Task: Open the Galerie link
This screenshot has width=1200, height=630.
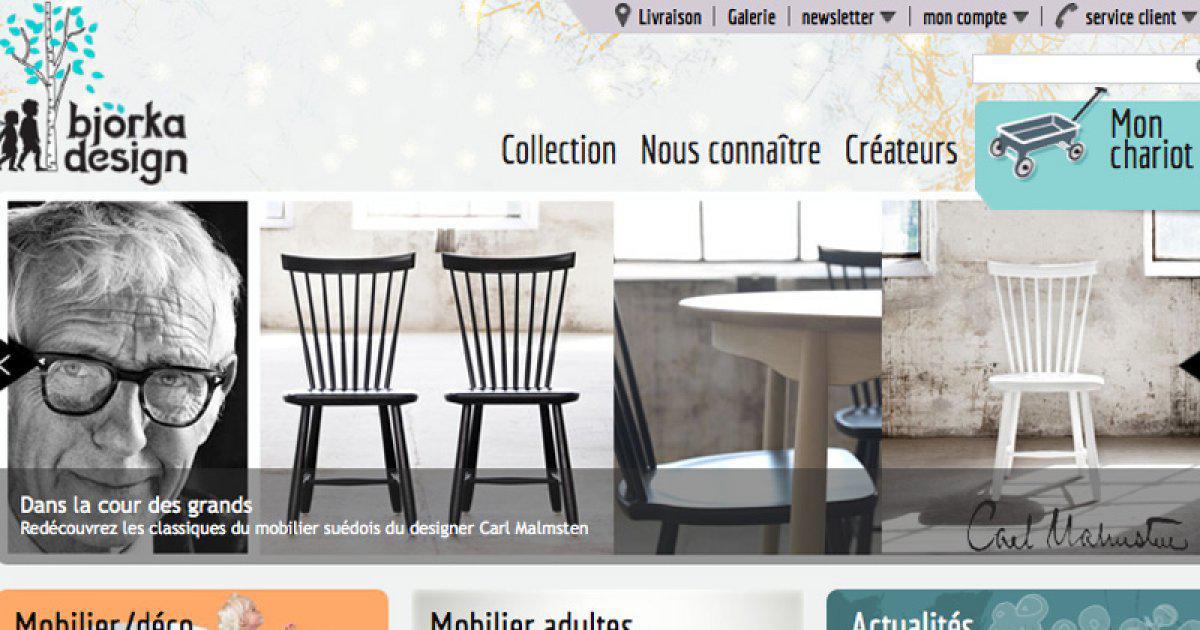Action: [x=752, y=17]
